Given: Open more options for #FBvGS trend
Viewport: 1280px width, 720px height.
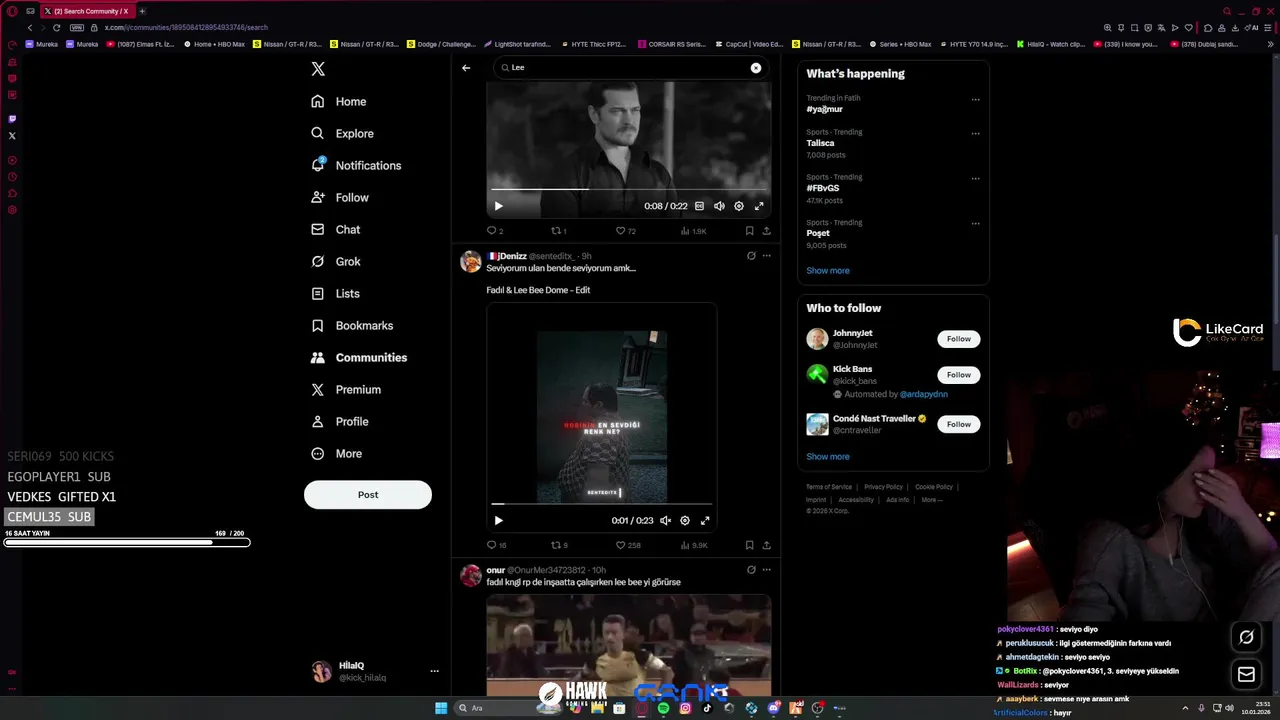Looking at the screenshot, I should tap(976, 179).
